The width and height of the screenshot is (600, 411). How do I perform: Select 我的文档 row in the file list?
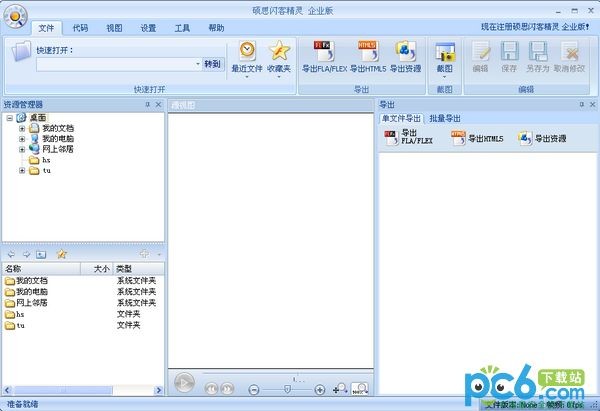(x=83, y=281)
